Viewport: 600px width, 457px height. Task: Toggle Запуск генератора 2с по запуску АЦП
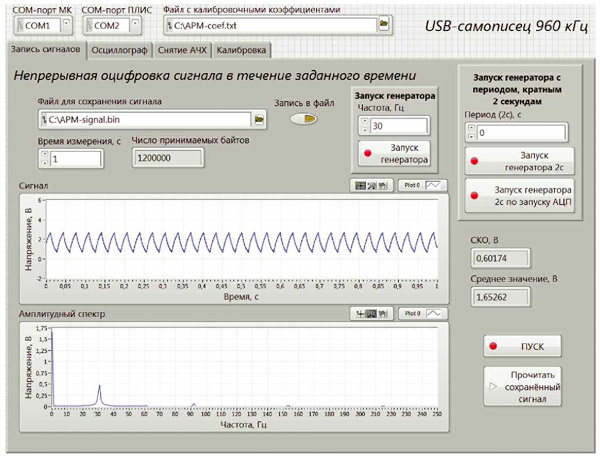click(x=518, y=195)
